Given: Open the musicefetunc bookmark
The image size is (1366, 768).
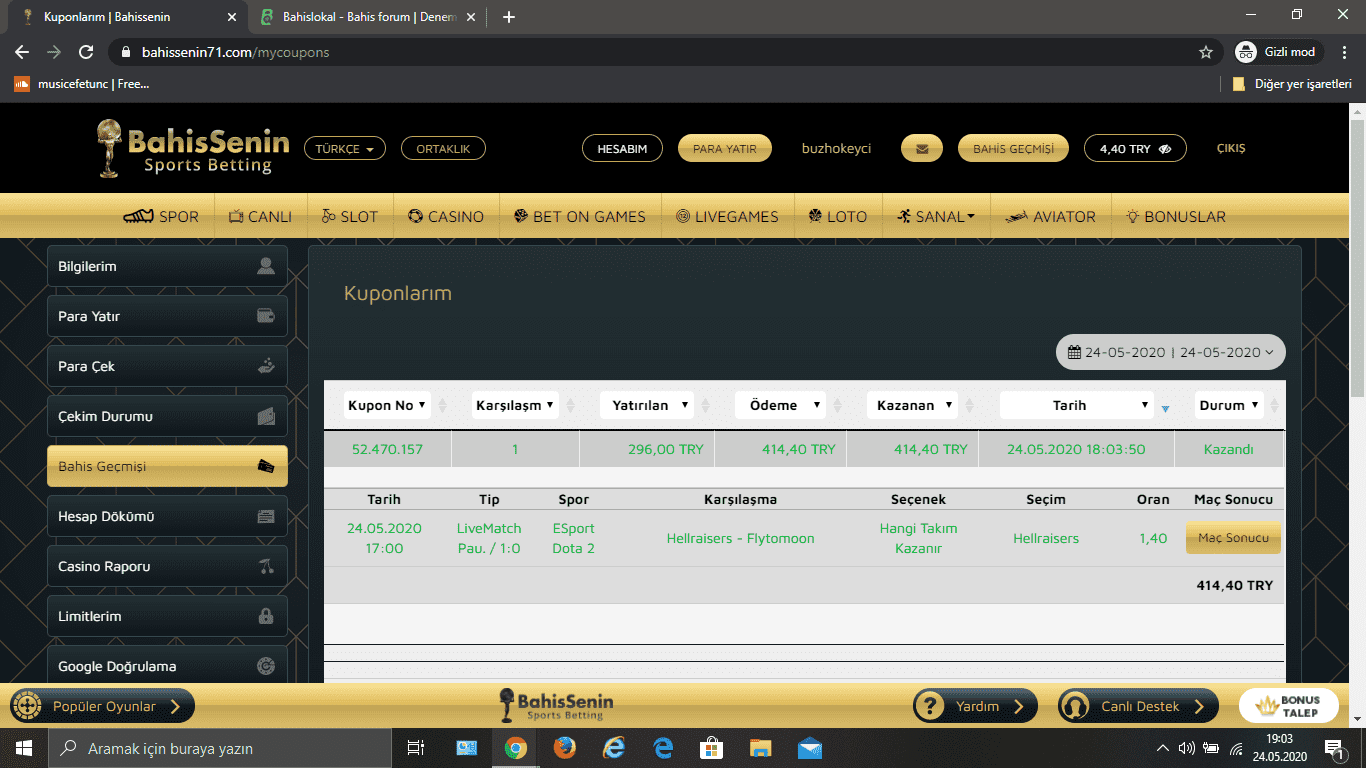Looking at the screenshot, I should (82, 84).
